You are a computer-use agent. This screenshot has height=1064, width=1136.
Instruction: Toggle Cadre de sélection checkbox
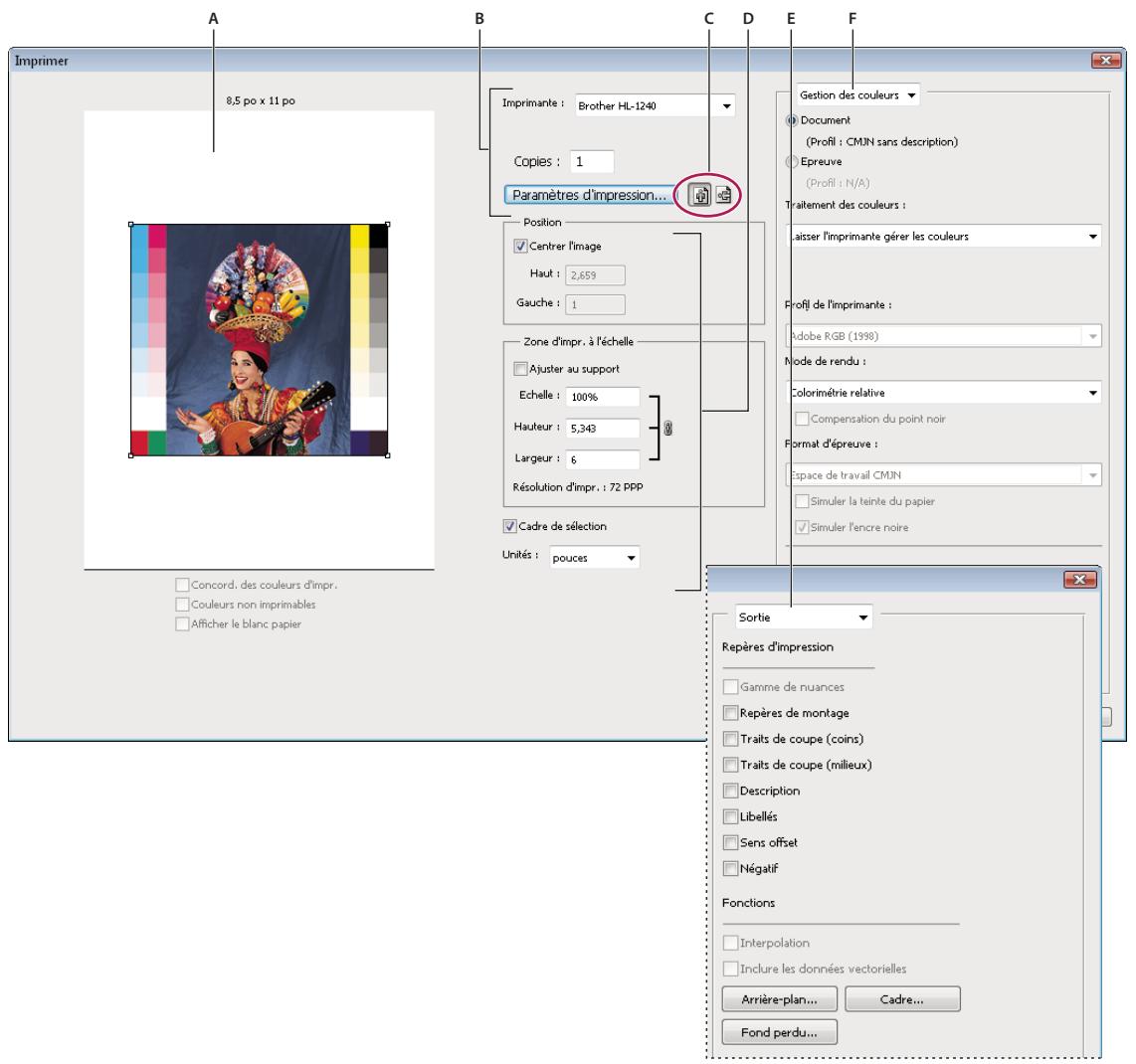click(x=510, y=526)
